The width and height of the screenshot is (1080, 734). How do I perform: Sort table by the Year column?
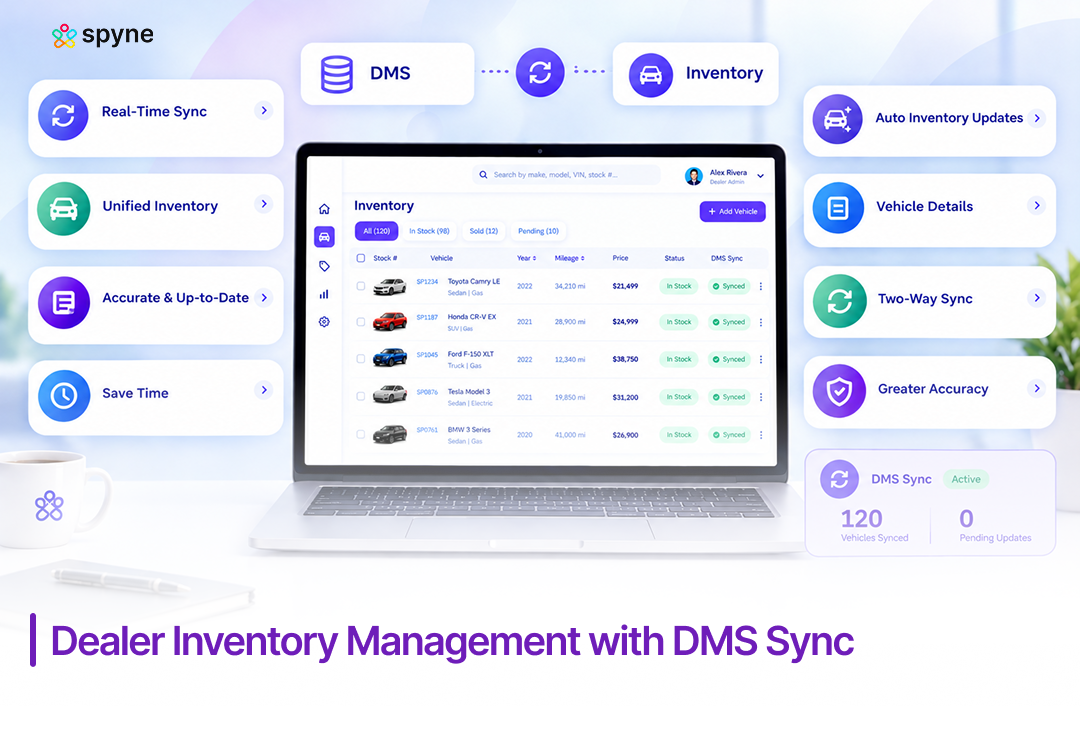pyautogui.click(x=526, y=258)
